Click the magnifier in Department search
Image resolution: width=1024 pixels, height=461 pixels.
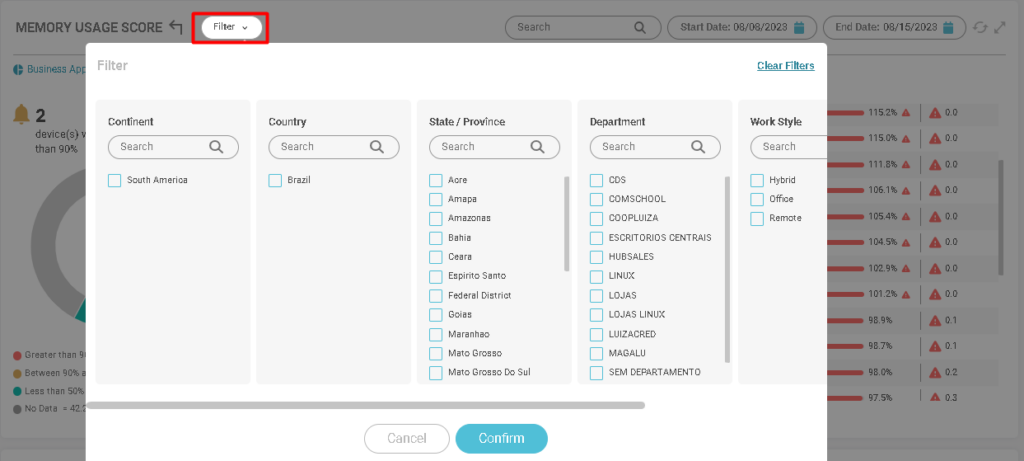point(697,146)
